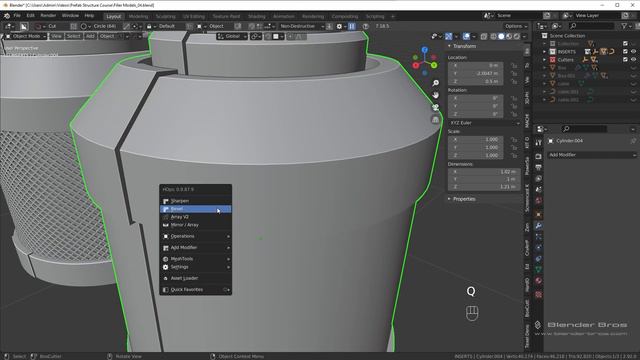Viewport: 640px width, 360px height.
Task: Add a new workspace tab with plus
Action: pyautogui.click(x=393, y=16)
